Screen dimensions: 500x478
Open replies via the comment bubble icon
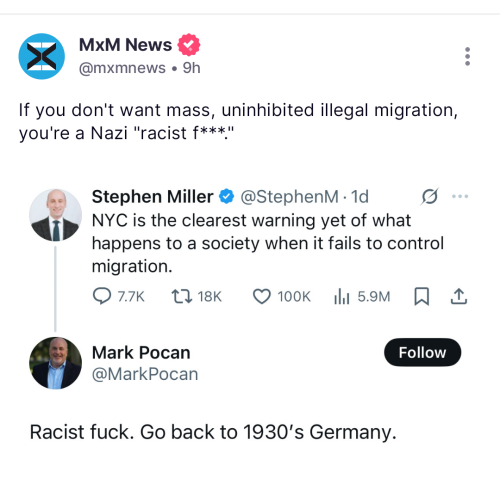pos(102,296)
